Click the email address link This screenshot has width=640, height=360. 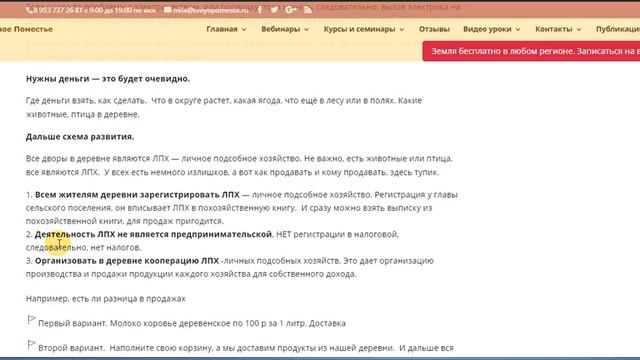(210, 10)
